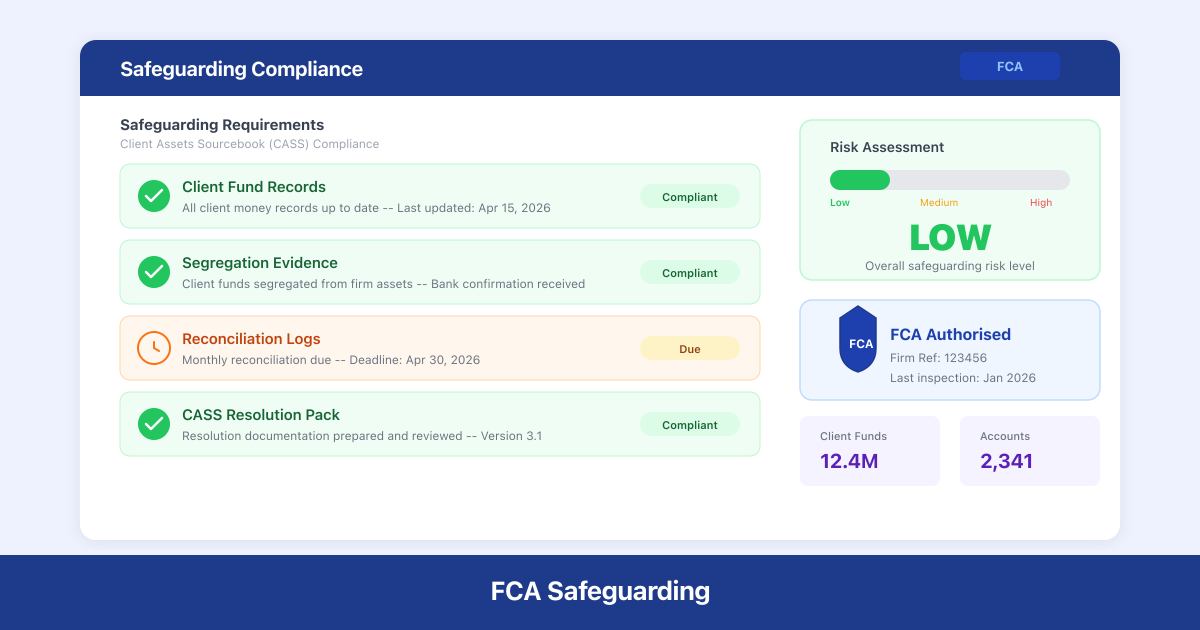Viewport: 1200px width, 630px height.
Task: Toggle the Compliant status for Client Fund Records
Action: (x=690, y=196)
